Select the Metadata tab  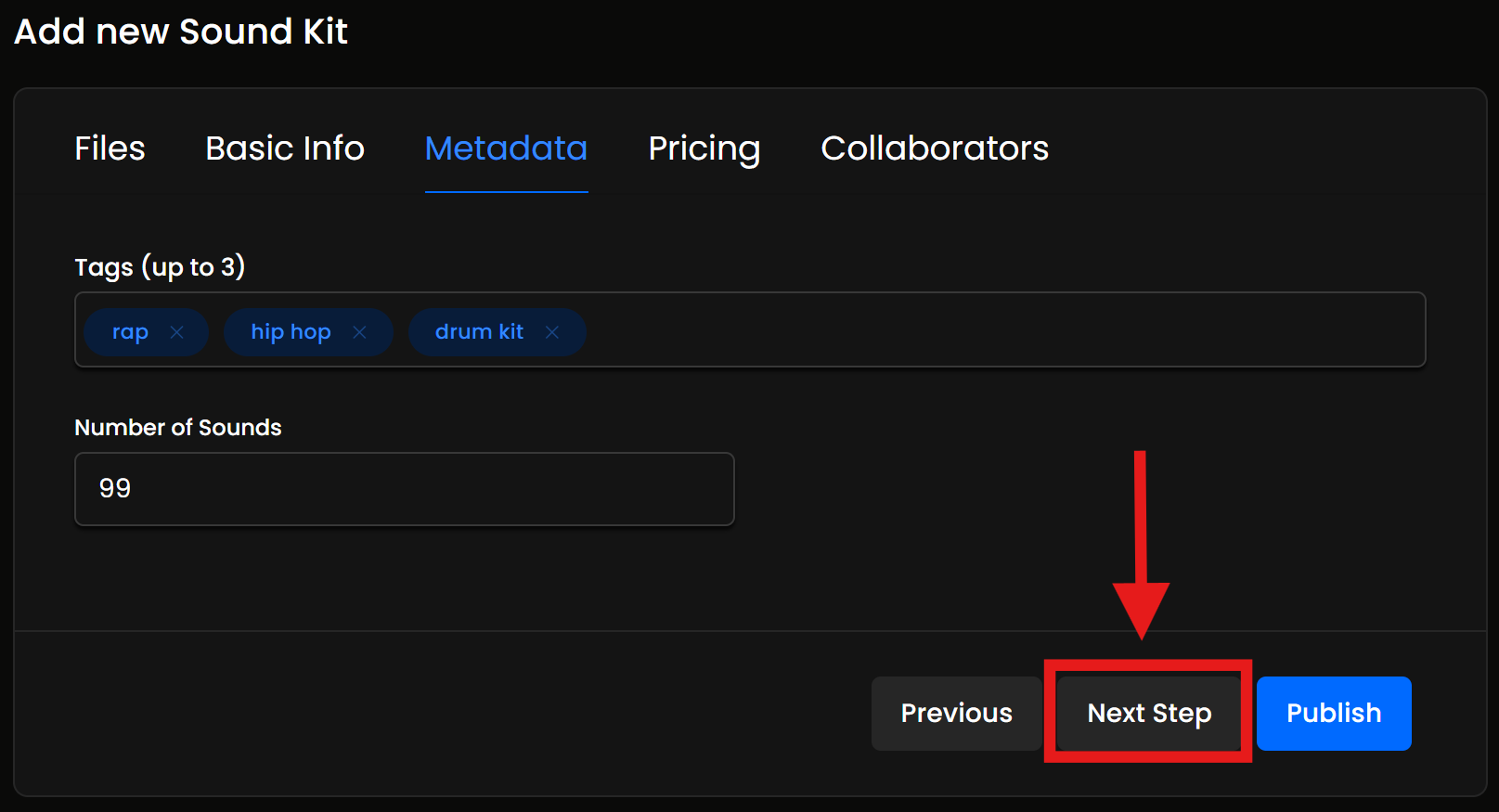pyautogui.click(x=506, y=148)
